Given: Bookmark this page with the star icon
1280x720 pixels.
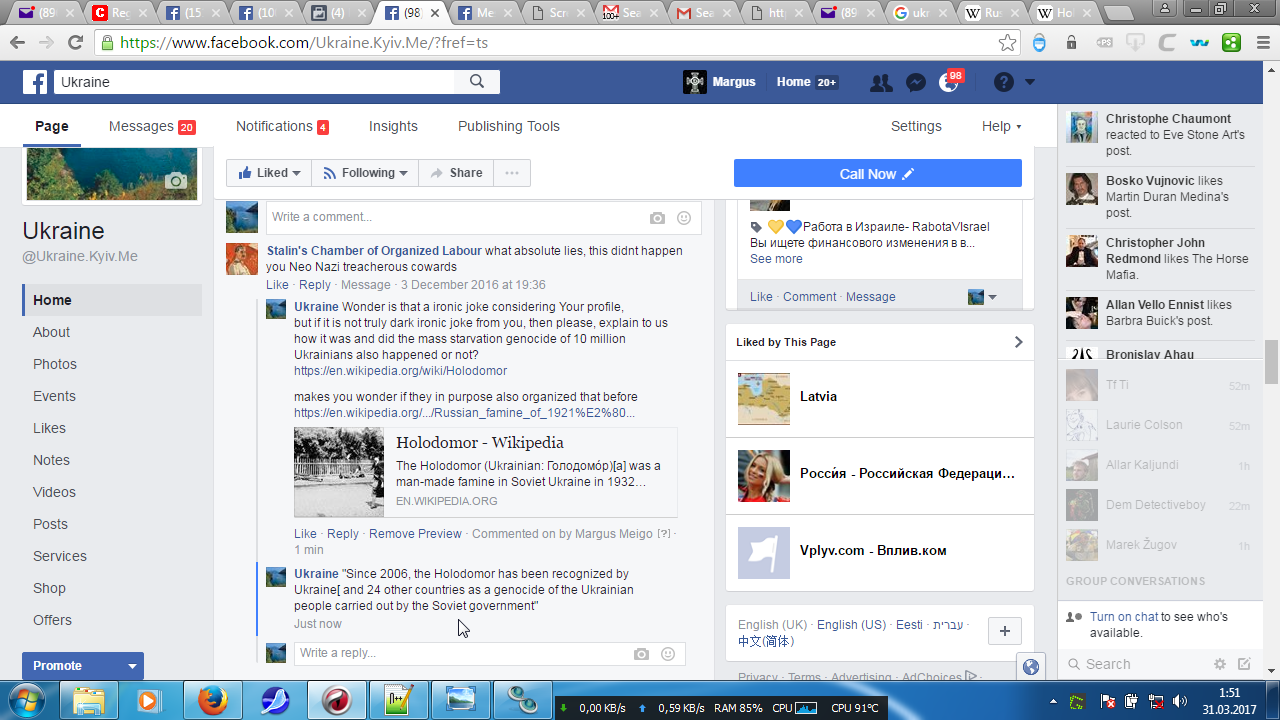Looking at the screenshot, I should point(1007,43).
